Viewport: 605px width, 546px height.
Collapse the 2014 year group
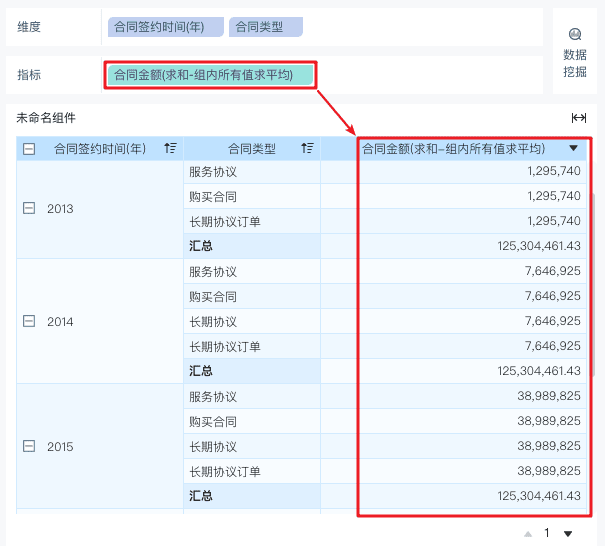coord(29,321)
